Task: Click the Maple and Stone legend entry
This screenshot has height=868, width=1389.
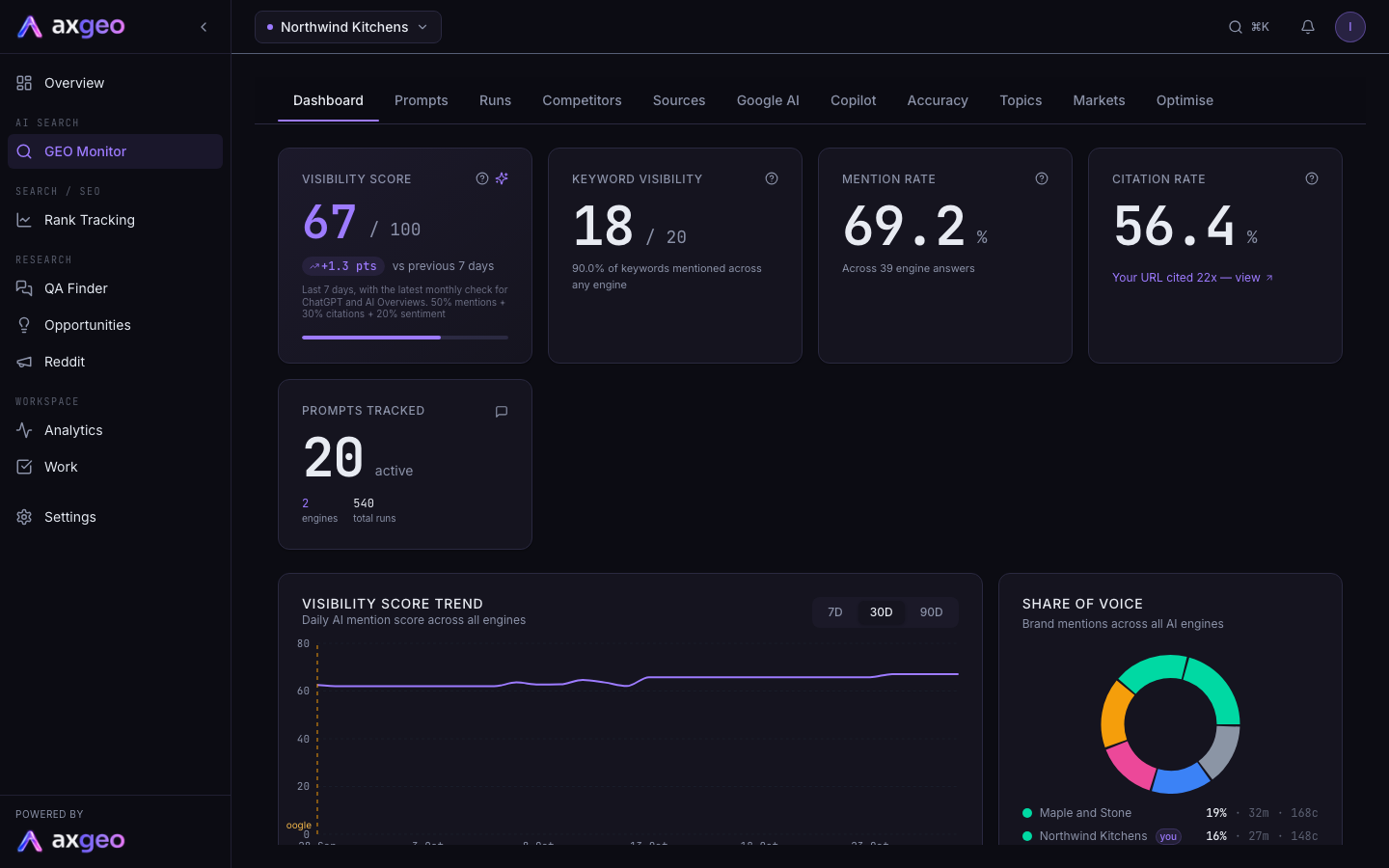Action: coord(1170,813)
